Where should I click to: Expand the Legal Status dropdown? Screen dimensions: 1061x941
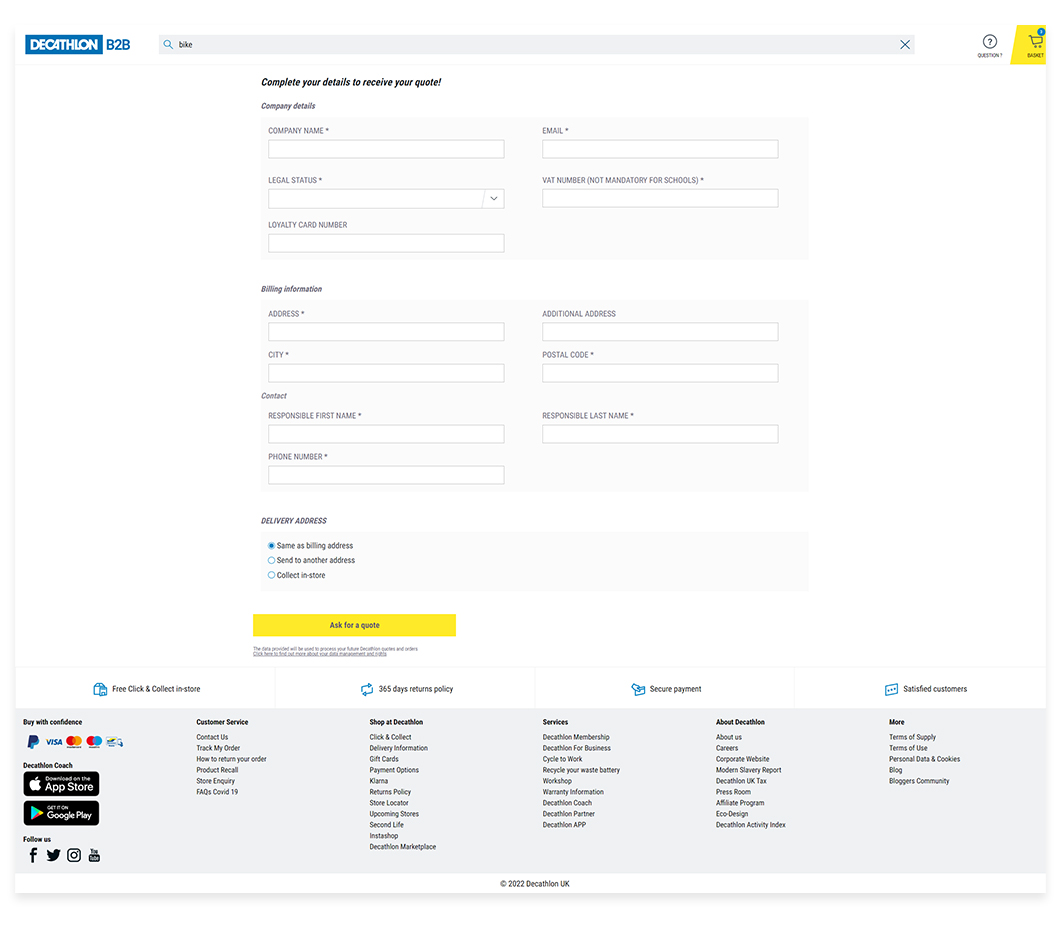(493, 199)
